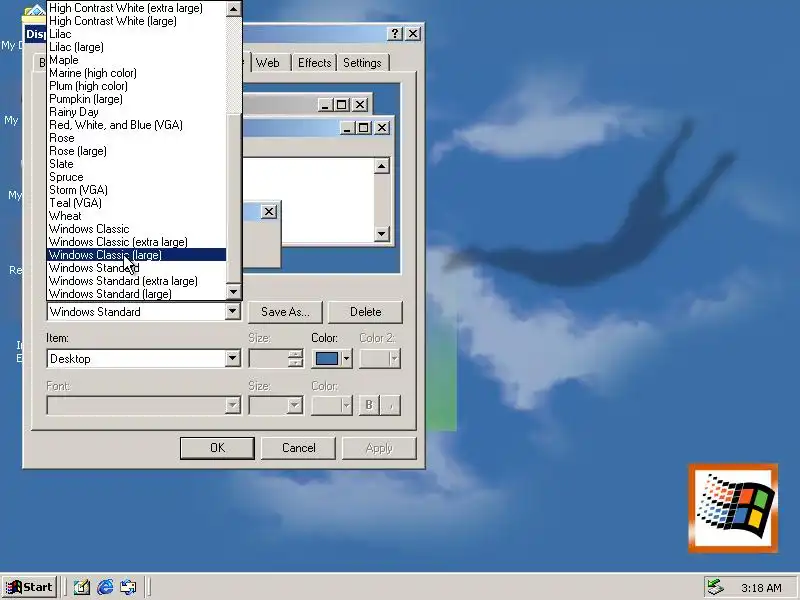The image size is (800, 600).
Task: Click preview window scrollbar up arrow
Action: click(x=382, y=166)
